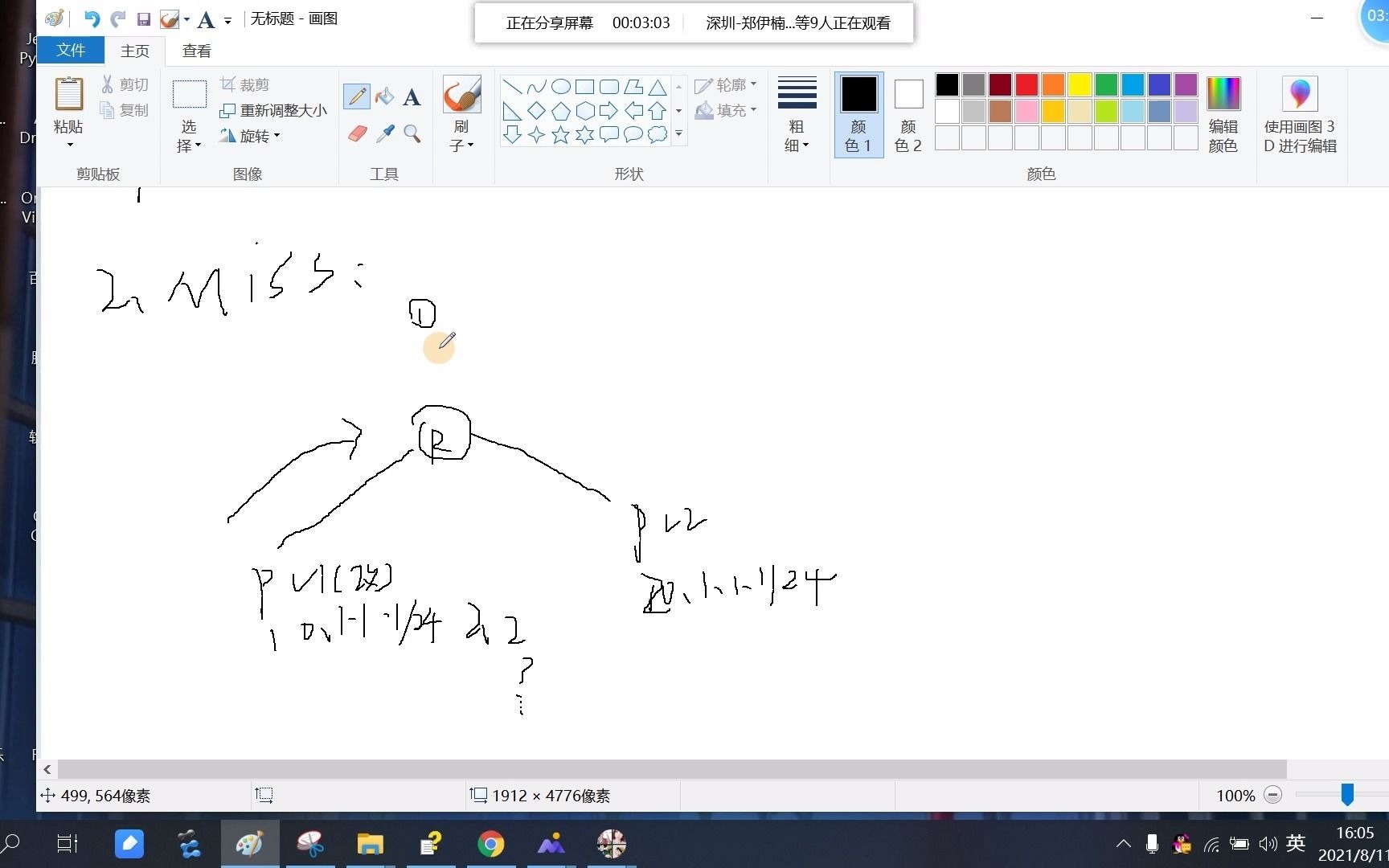
Task: Switch to the Home (主页) tab
Action: 135,51
